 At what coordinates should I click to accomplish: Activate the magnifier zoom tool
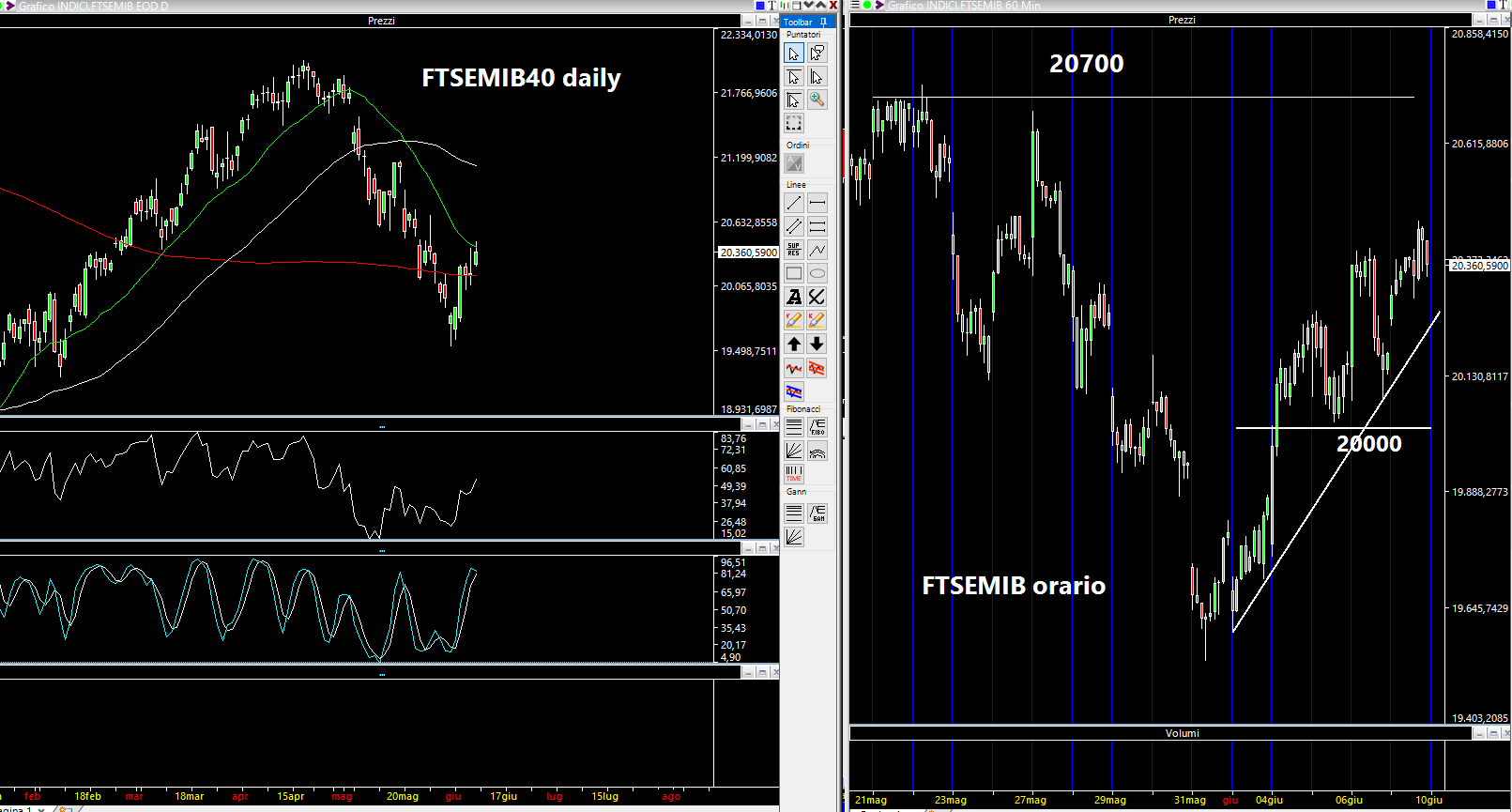pyautogui.click(x=817, y=100)
